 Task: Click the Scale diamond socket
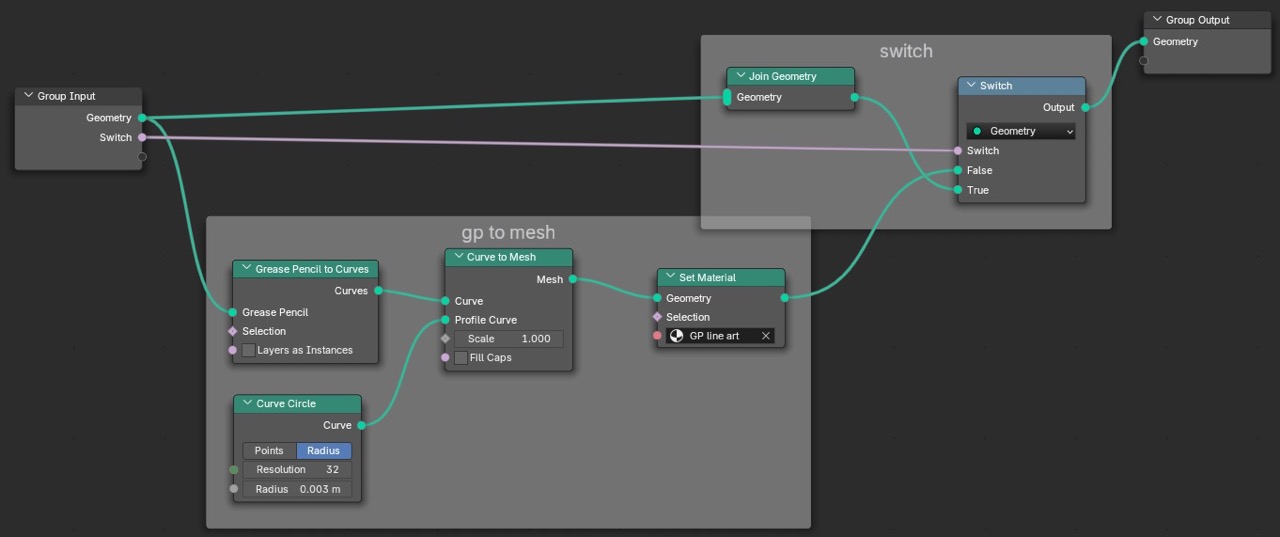click(x=445, y=339)
